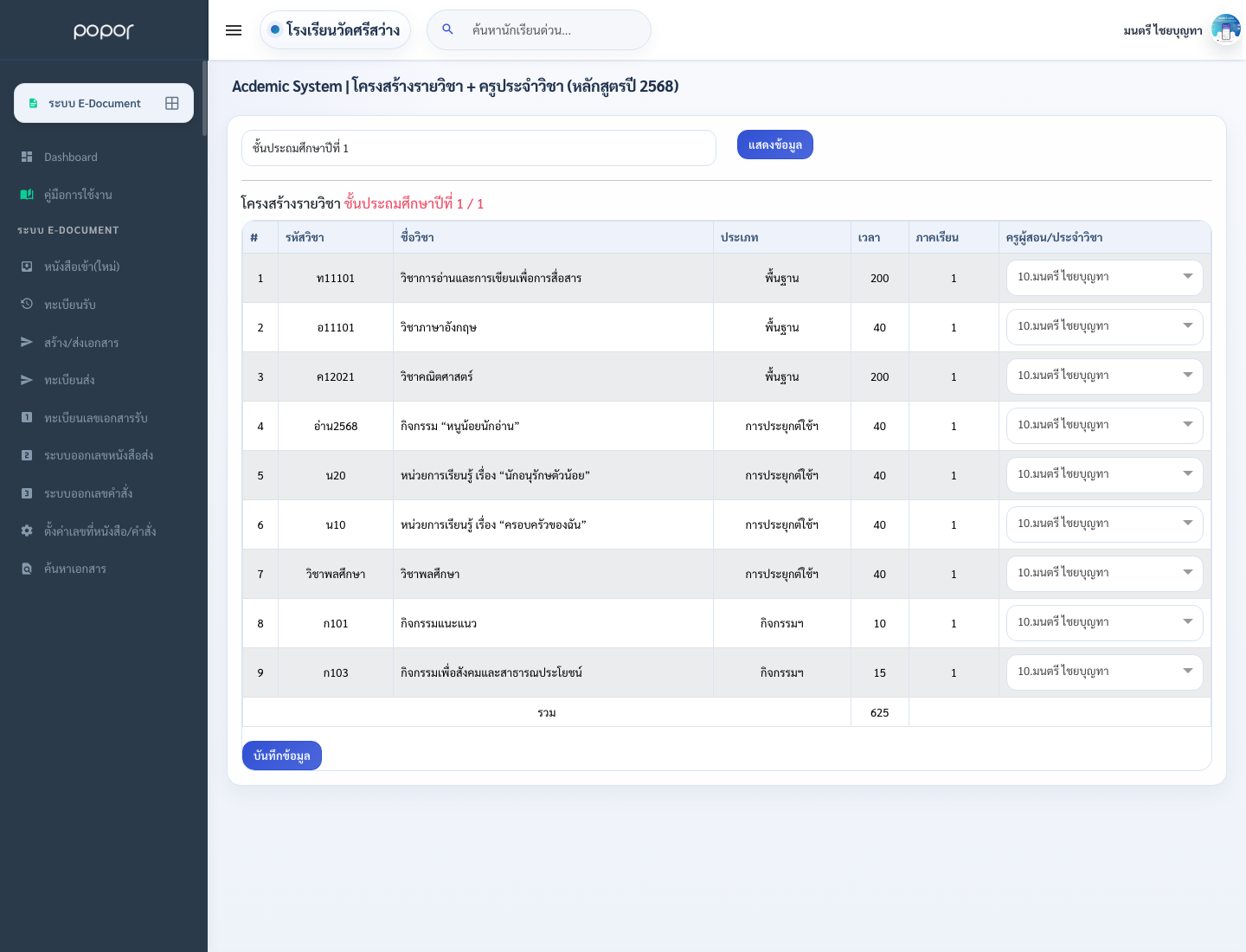Open the ชั้นประถมศึกษาปีที่ 1 grade selector
This screenshot has height=952, width=1246.
click(x=478, y=148)
